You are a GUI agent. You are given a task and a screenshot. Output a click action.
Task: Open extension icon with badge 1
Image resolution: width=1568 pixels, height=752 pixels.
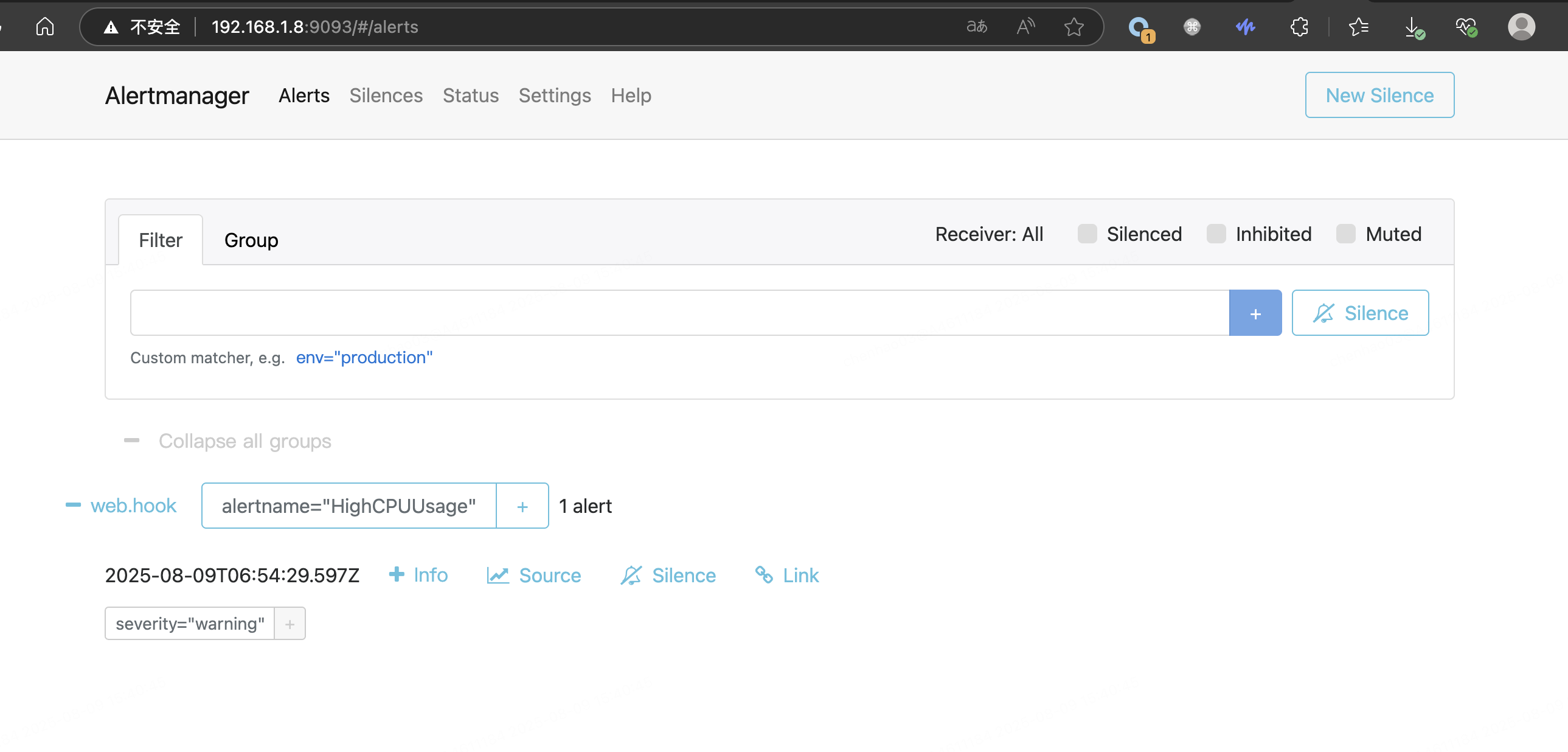coord(1140,28)
